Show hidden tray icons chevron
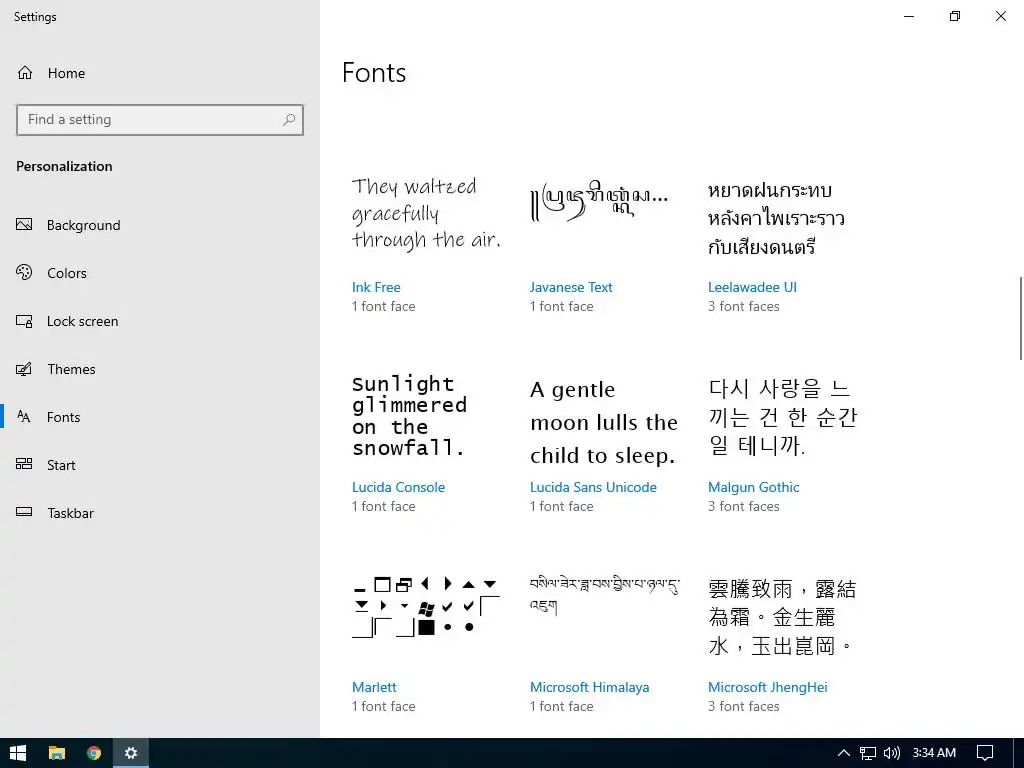 click(x=843, y=753)
